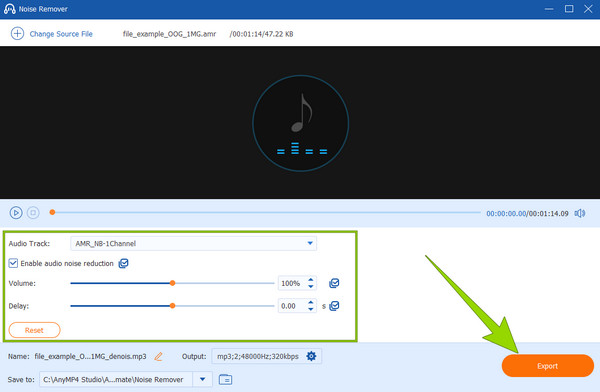The height and width of the screenshot is (392, 600).
Task: Click the Volume slider handle
Action: tap(173, 283)
